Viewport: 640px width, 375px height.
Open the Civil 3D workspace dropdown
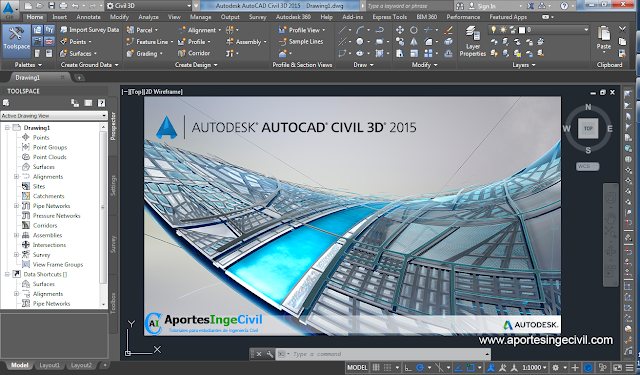tap(148, 6)
